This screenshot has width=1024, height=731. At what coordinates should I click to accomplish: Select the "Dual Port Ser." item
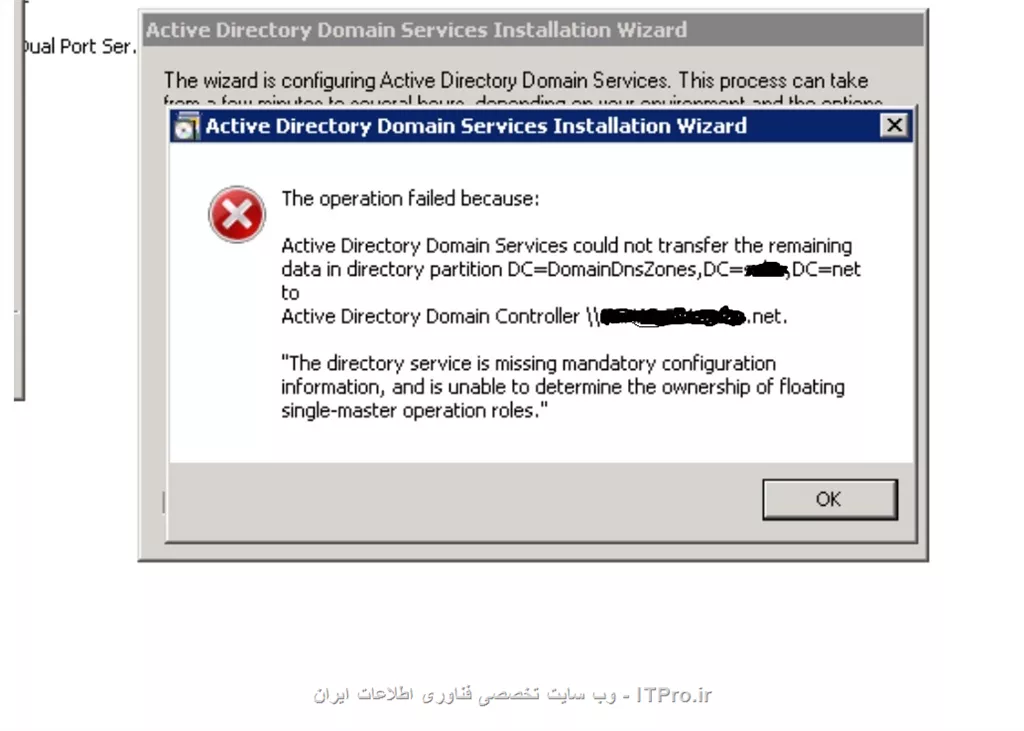pyautogui.click(x=79, y=46)
